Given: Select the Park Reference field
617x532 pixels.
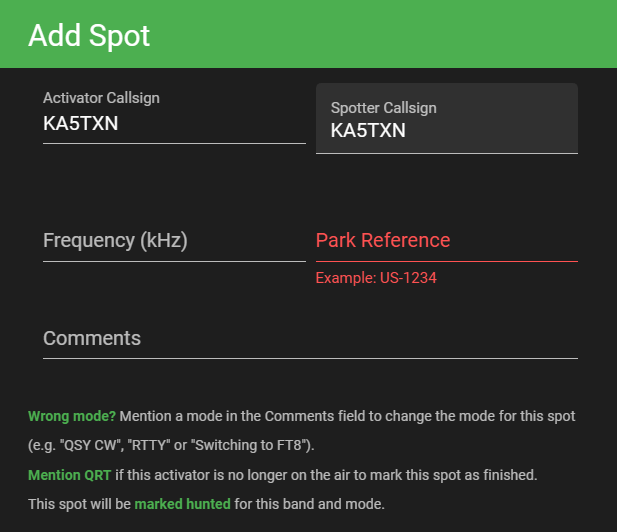Looking at the screenshot, I should pos(446,241).
